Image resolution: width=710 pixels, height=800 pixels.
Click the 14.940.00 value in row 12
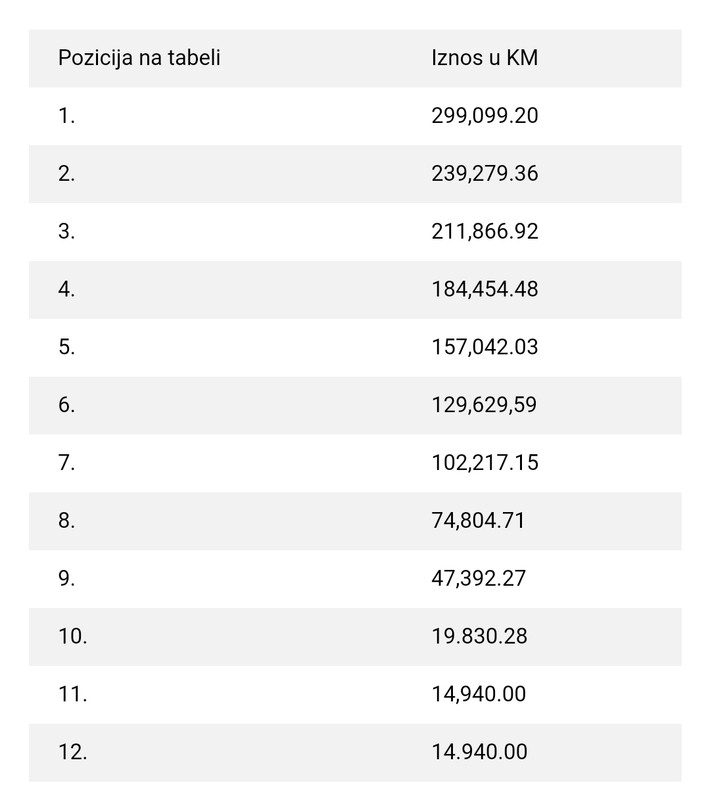point(479,752)
